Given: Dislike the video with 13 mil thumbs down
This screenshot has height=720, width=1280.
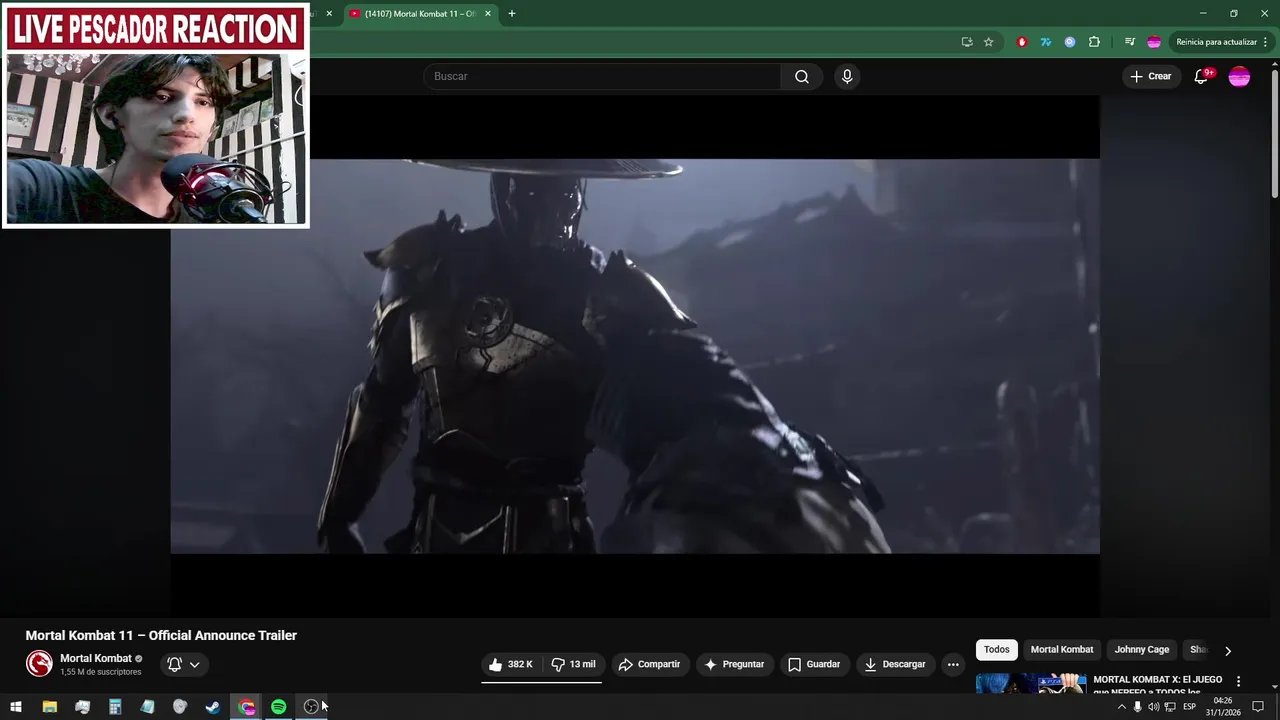Looking at the screenshot, I should [x=573, y=664].
